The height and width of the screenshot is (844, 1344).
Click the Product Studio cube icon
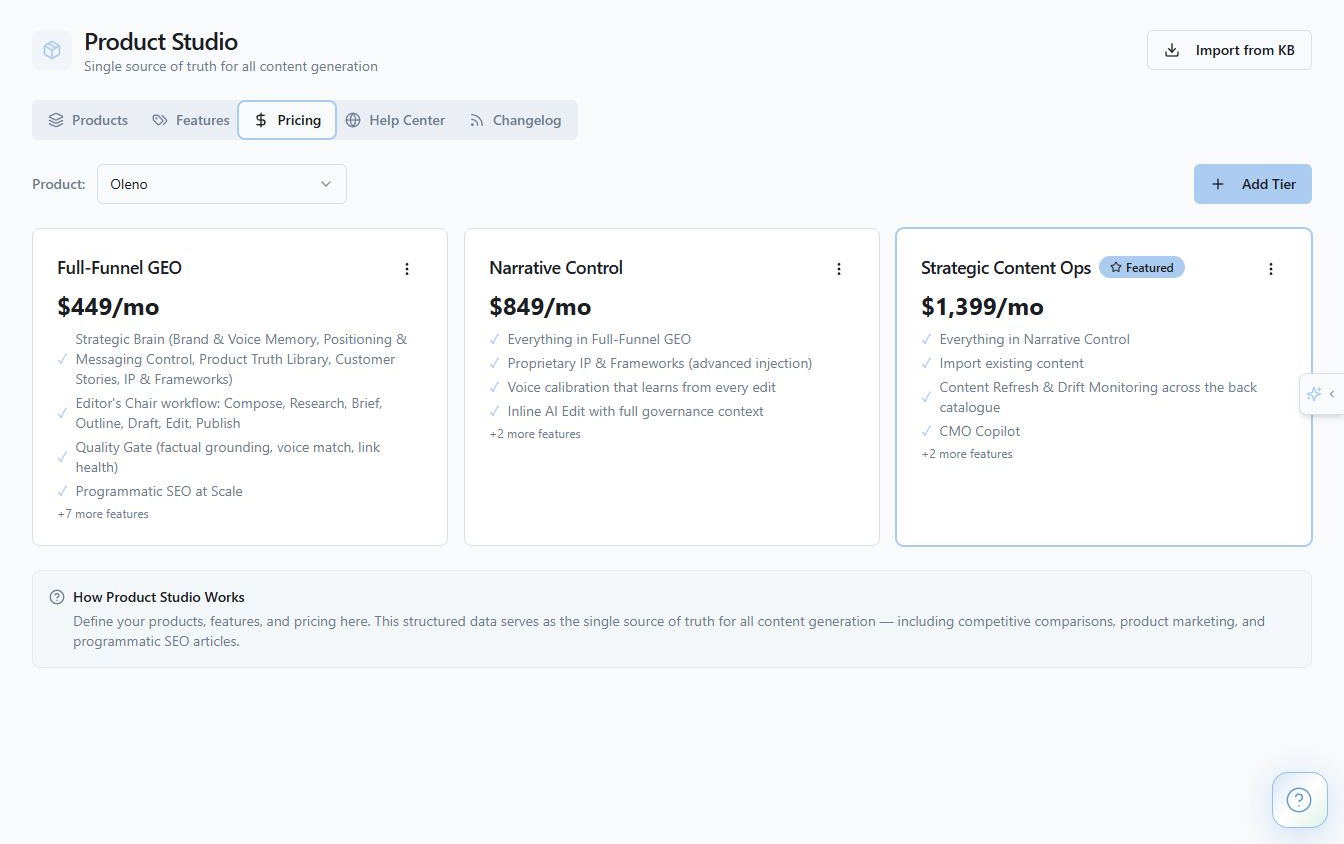click(x=52, y=50)
